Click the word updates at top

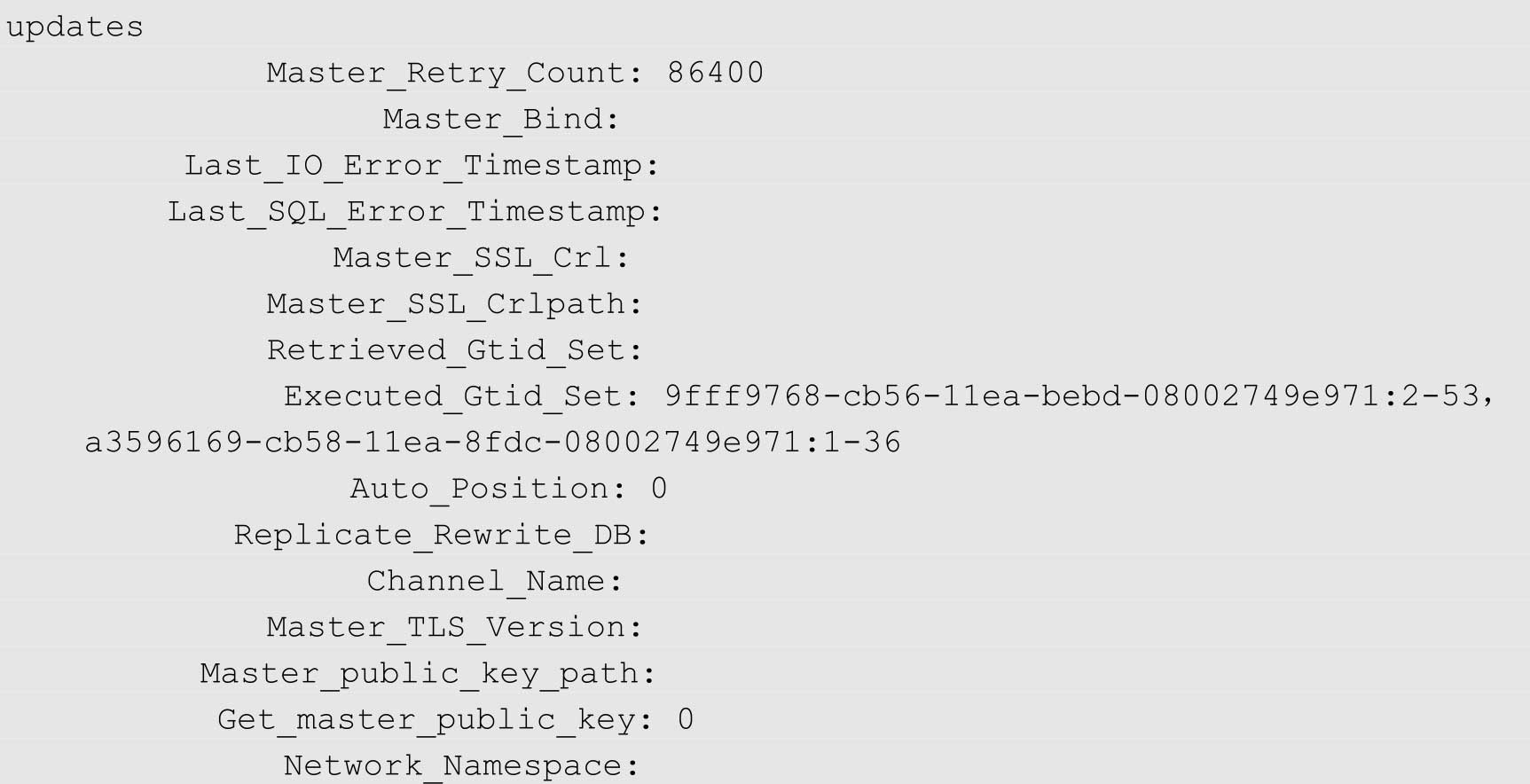(x=75, y=27)
